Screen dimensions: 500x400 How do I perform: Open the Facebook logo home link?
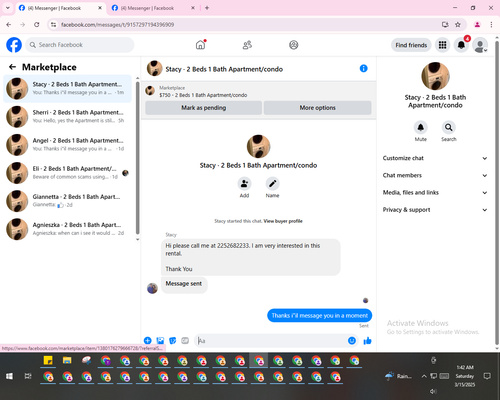[x=14, y=45]
